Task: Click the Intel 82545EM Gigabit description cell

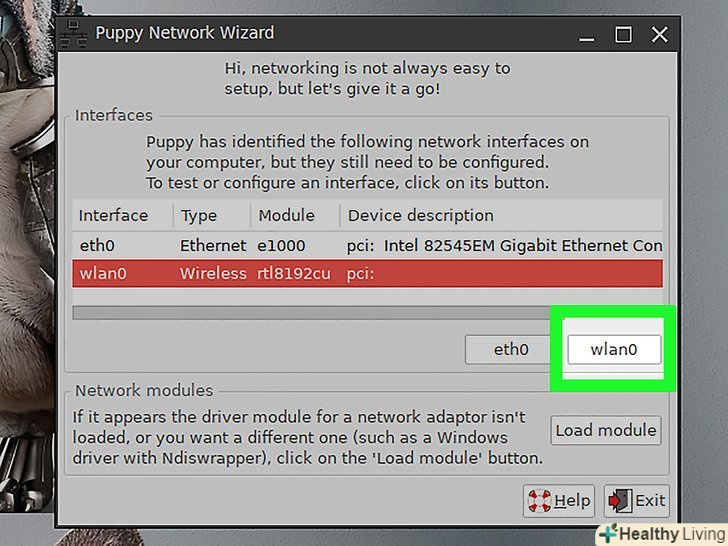Action: click(x=505, y=246)
